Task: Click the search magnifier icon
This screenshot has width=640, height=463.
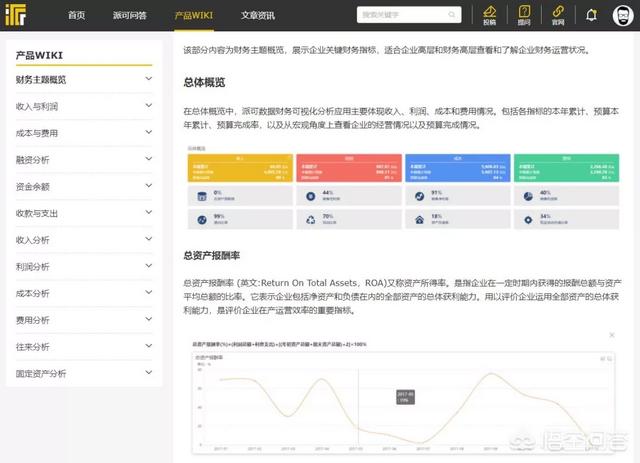Action: coord(454,16)
